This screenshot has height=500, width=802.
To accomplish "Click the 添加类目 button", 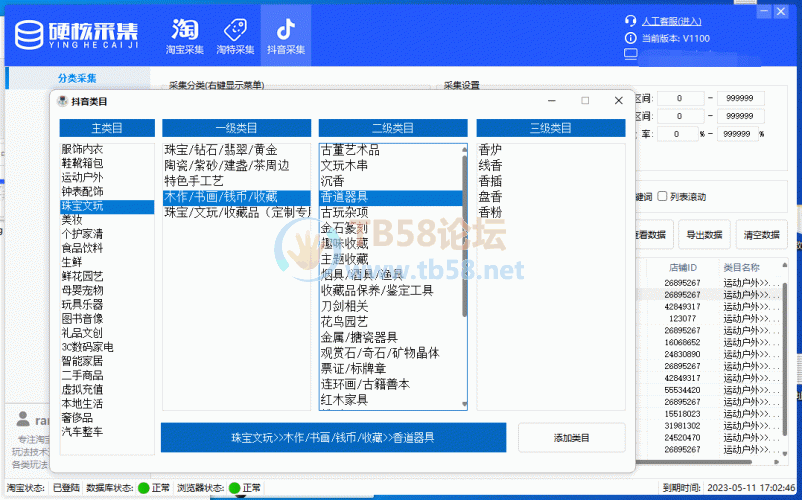I will pyautogui.click(x=571, y=438).
